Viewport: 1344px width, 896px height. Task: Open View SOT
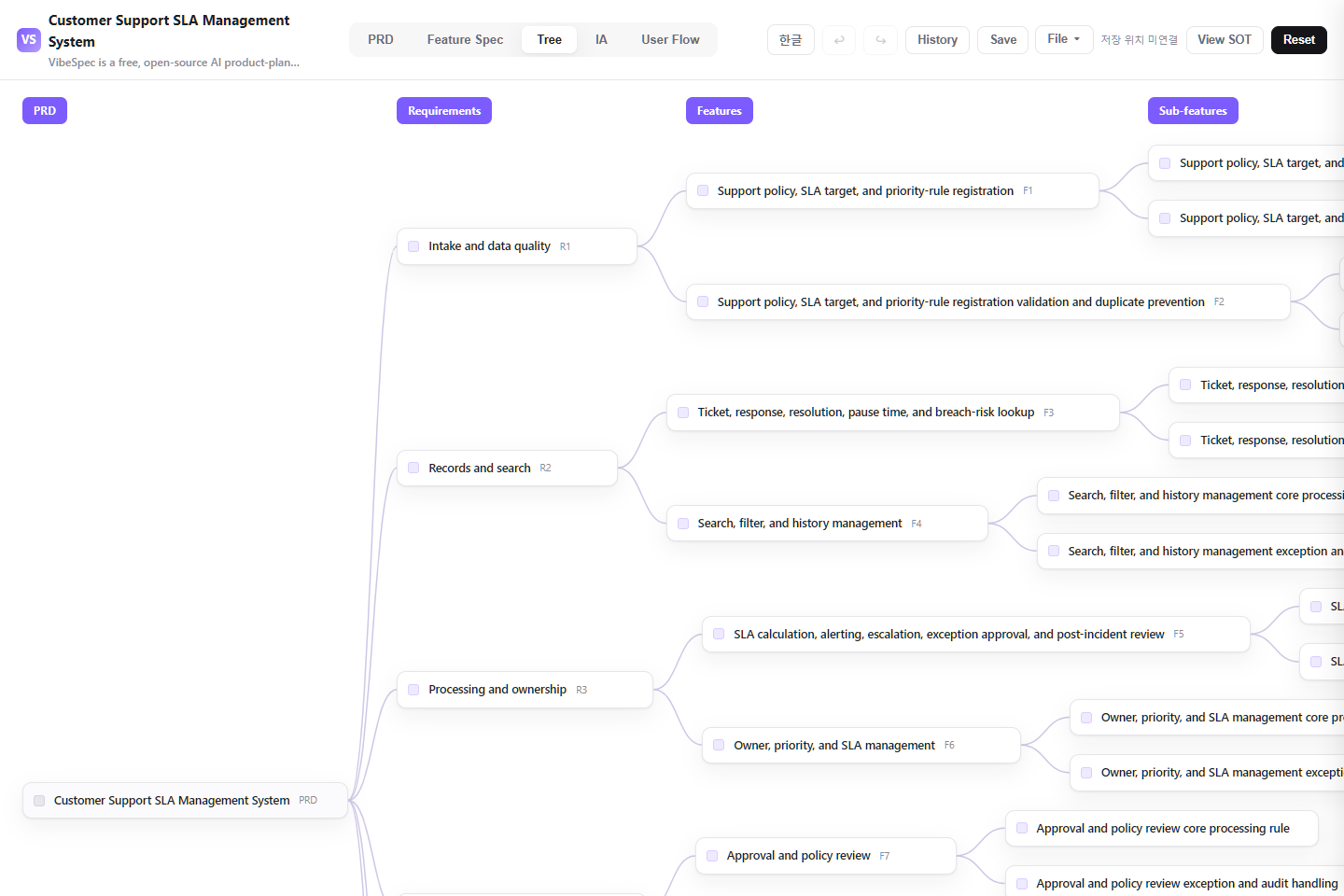pyautogui.click(x=1225, y=40)
